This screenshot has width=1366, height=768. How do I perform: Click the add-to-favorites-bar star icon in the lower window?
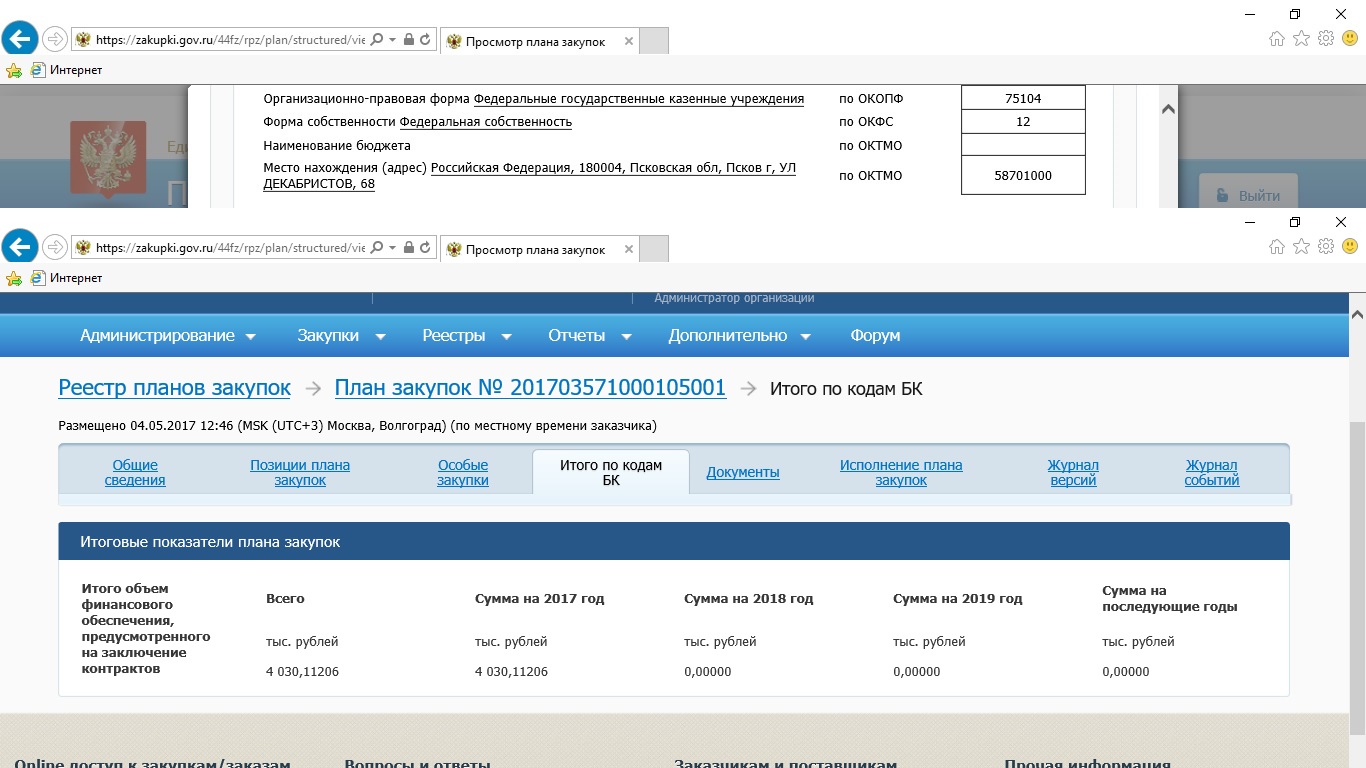(x=14, y=278)
